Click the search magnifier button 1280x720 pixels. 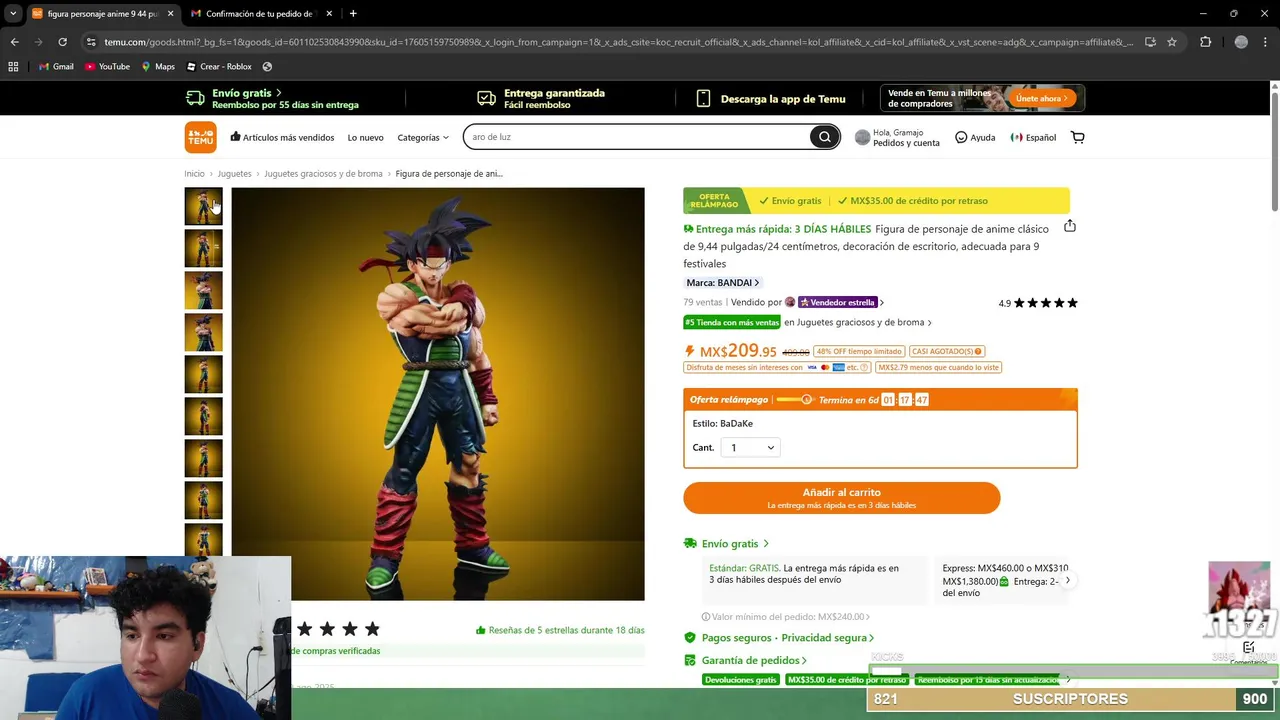824,137
